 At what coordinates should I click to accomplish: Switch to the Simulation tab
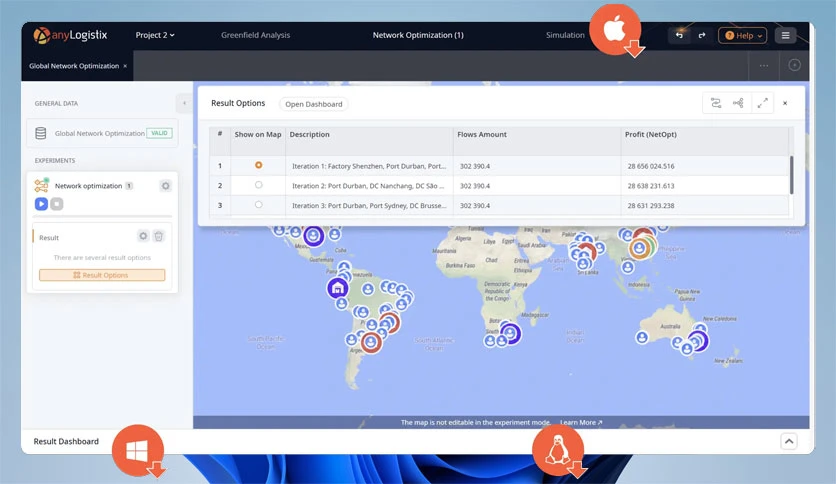tap(565, 35)
